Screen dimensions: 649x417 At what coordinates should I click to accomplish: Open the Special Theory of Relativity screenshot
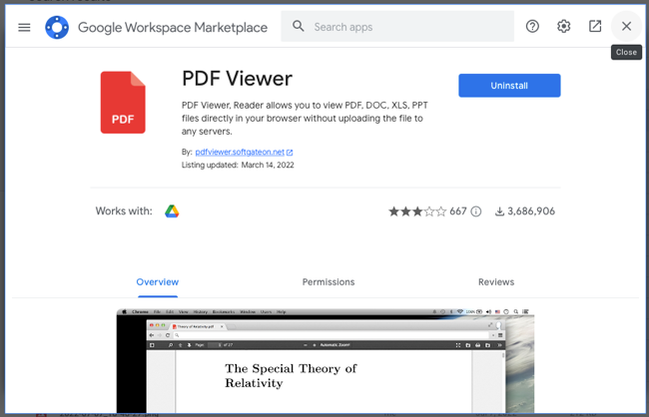tap(325, 360)
